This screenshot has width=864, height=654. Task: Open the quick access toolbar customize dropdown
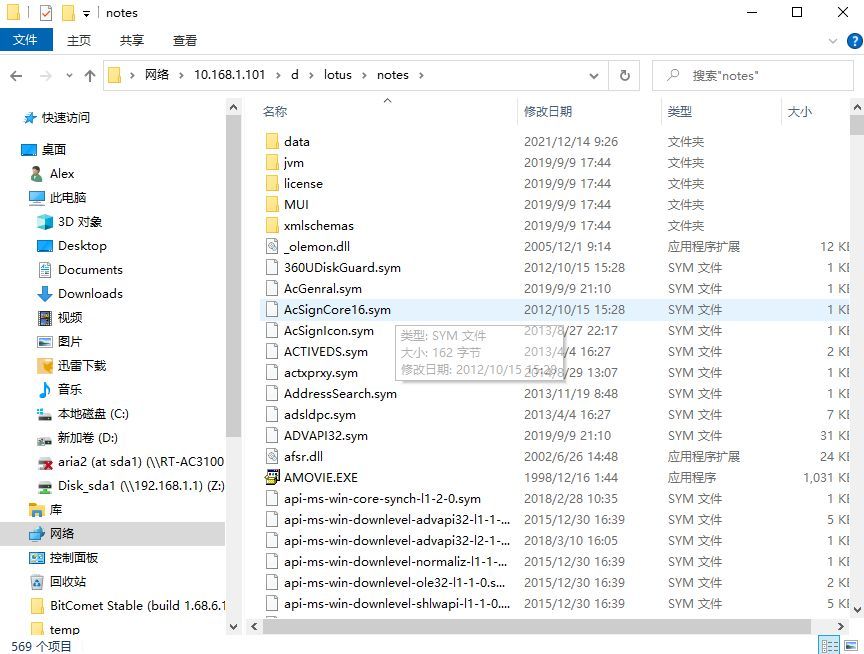87,14
